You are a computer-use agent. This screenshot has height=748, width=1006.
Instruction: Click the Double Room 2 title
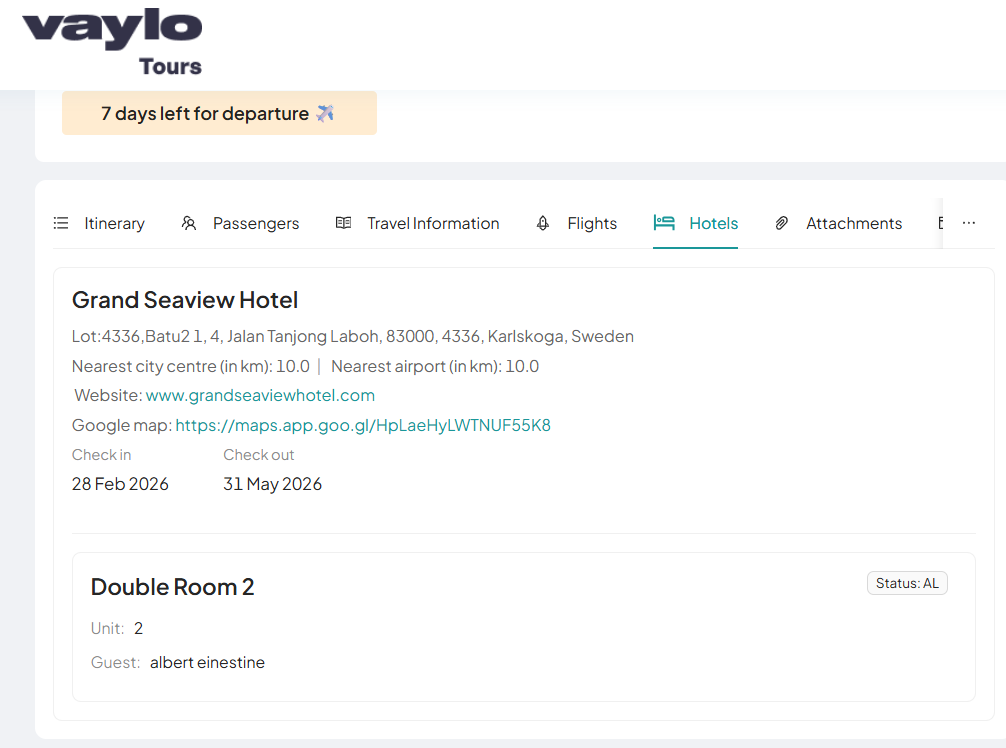pyautogui.click(x=172, y=587)
